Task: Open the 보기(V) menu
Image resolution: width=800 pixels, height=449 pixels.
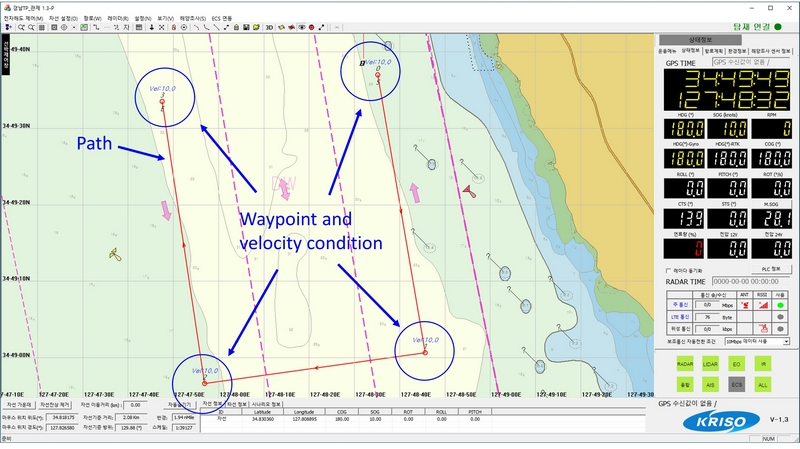Action: point(165,18)
